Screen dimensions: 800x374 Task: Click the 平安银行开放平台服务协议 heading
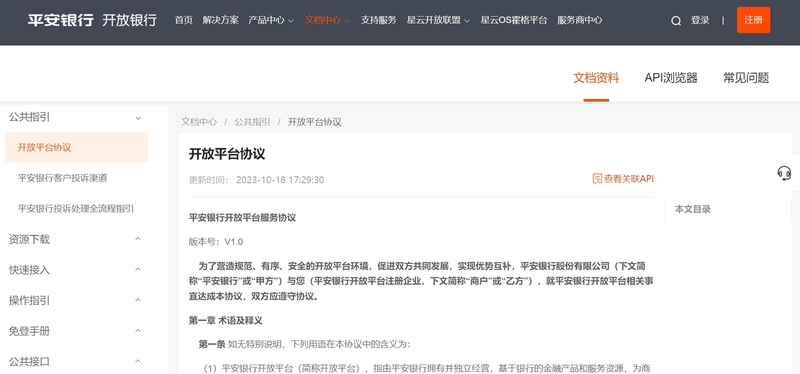pos(242,218)
